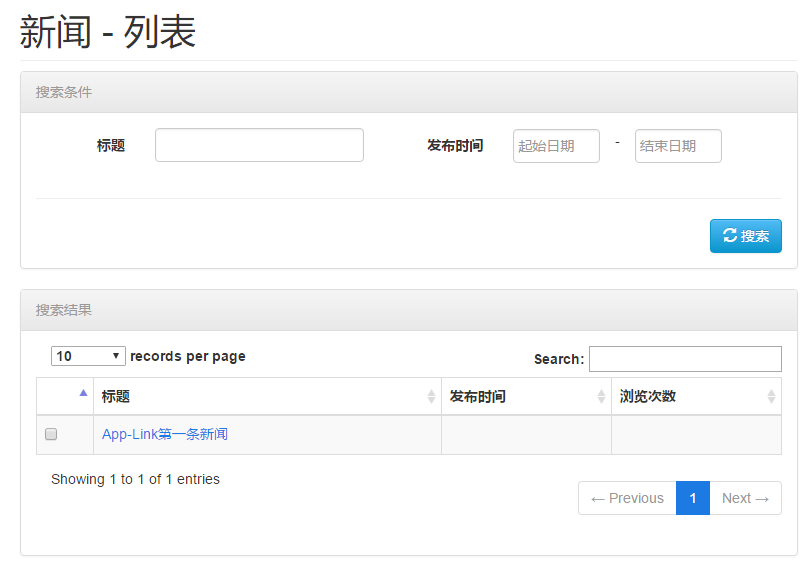Go to the Previous page
The width and height of the screenshot is (808, 571).
[627, 498]
